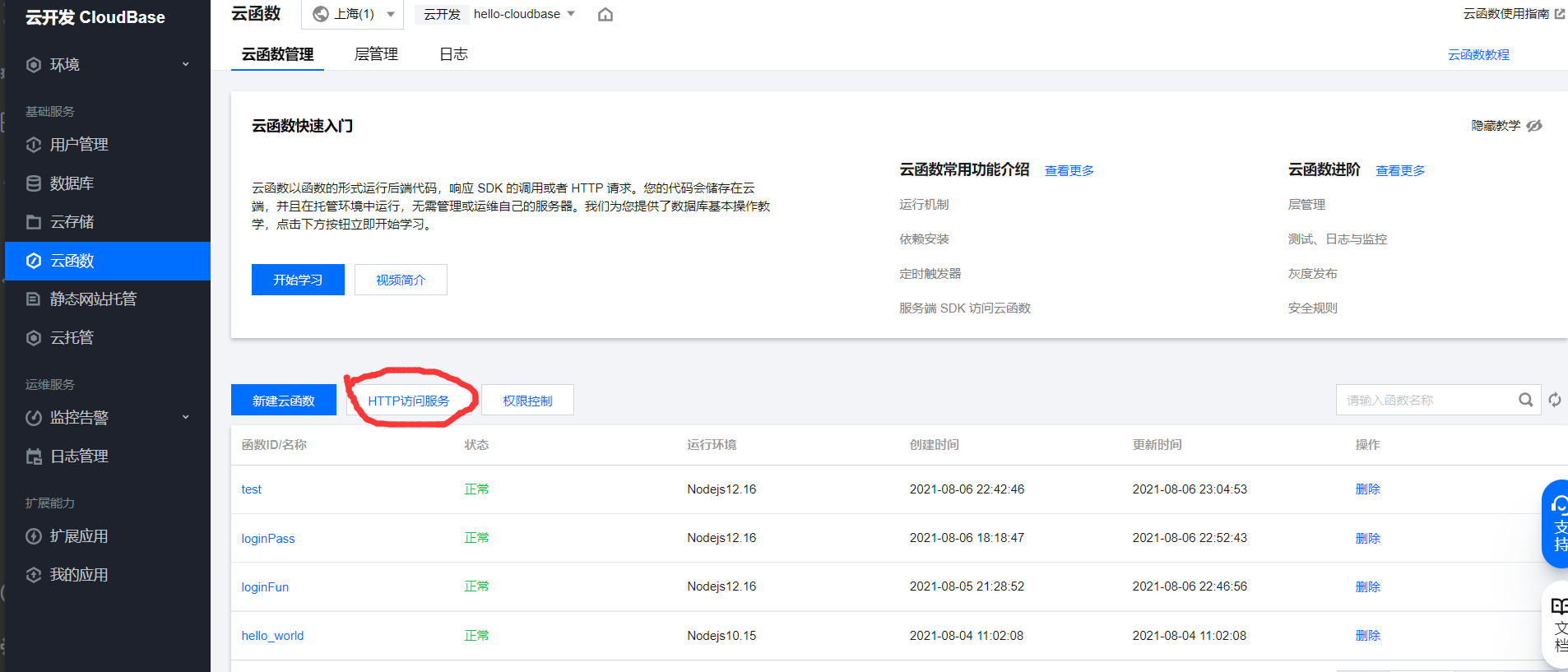Image resolution: width=1568 pixels, height=672 pixels.
Task: Open the 运行机制 help link
Action: point(924,205)
